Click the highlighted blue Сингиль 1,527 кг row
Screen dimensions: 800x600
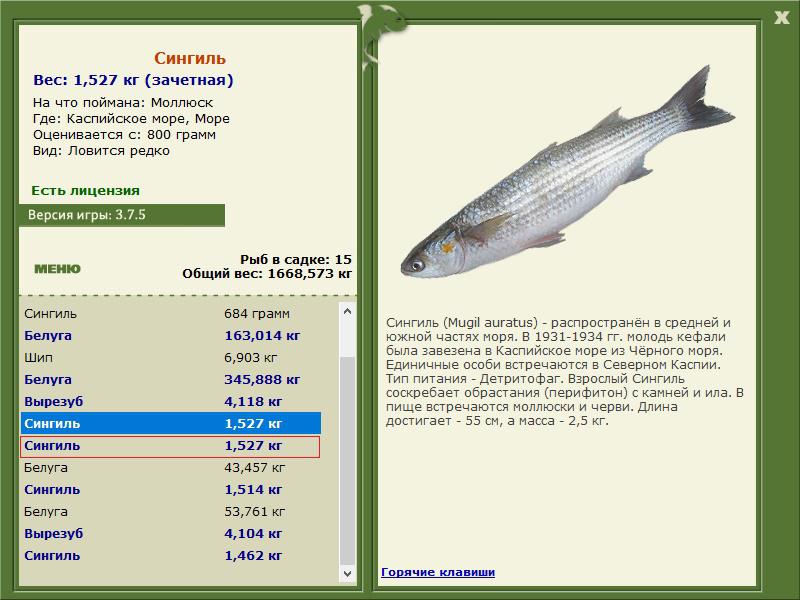click(x=170, y=424)
